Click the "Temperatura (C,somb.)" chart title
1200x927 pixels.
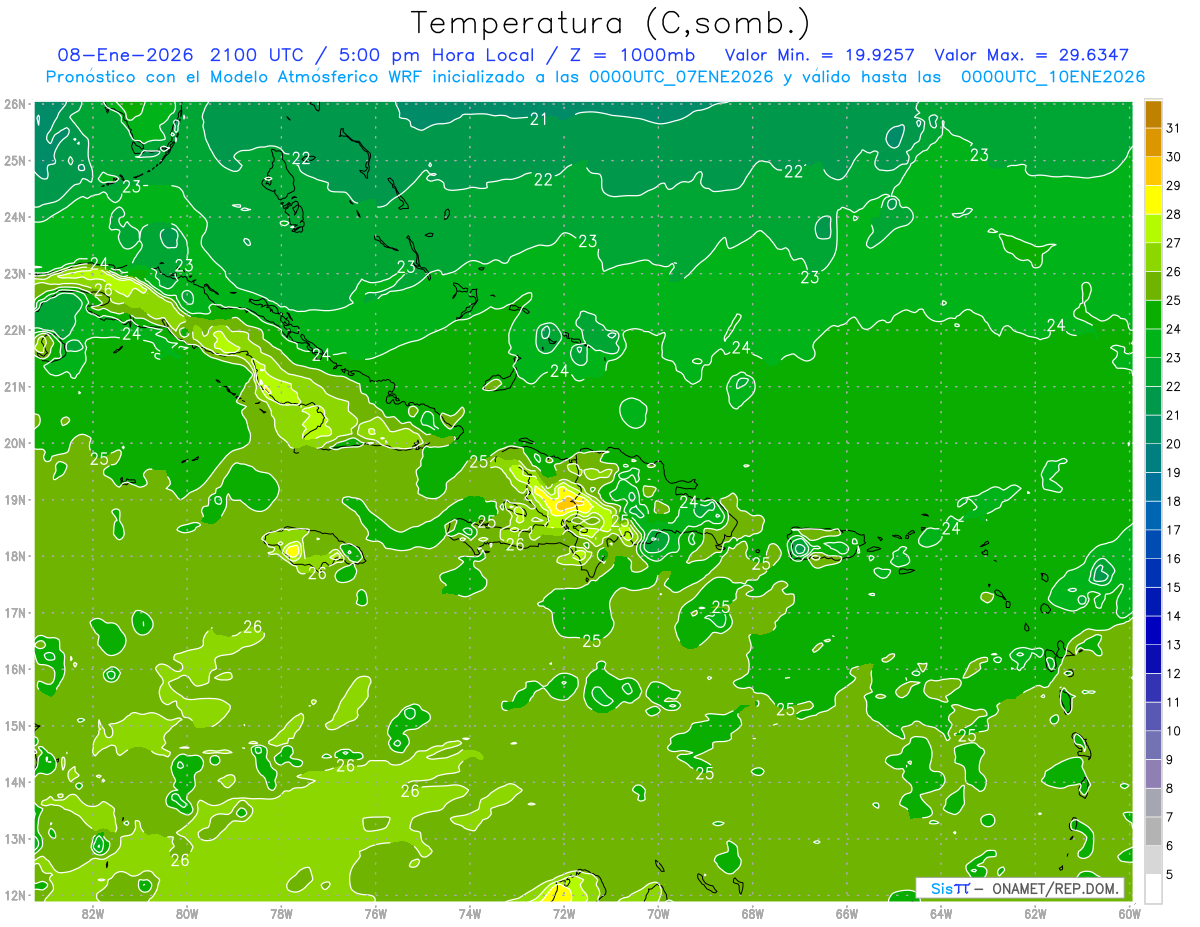(611, 23)
